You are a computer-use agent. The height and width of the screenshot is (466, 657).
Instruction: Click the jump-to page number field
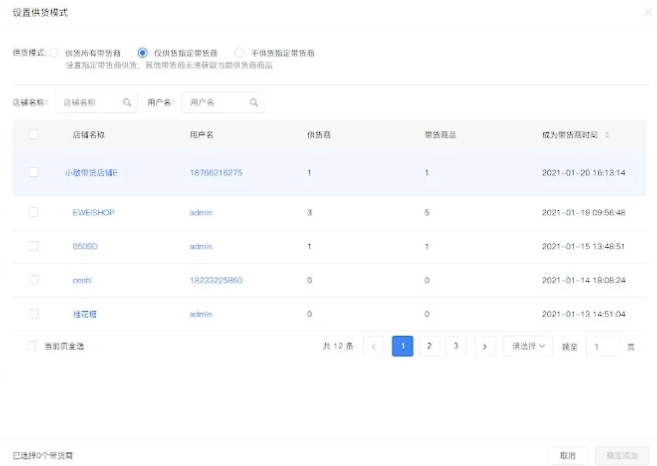coord(603,347)
